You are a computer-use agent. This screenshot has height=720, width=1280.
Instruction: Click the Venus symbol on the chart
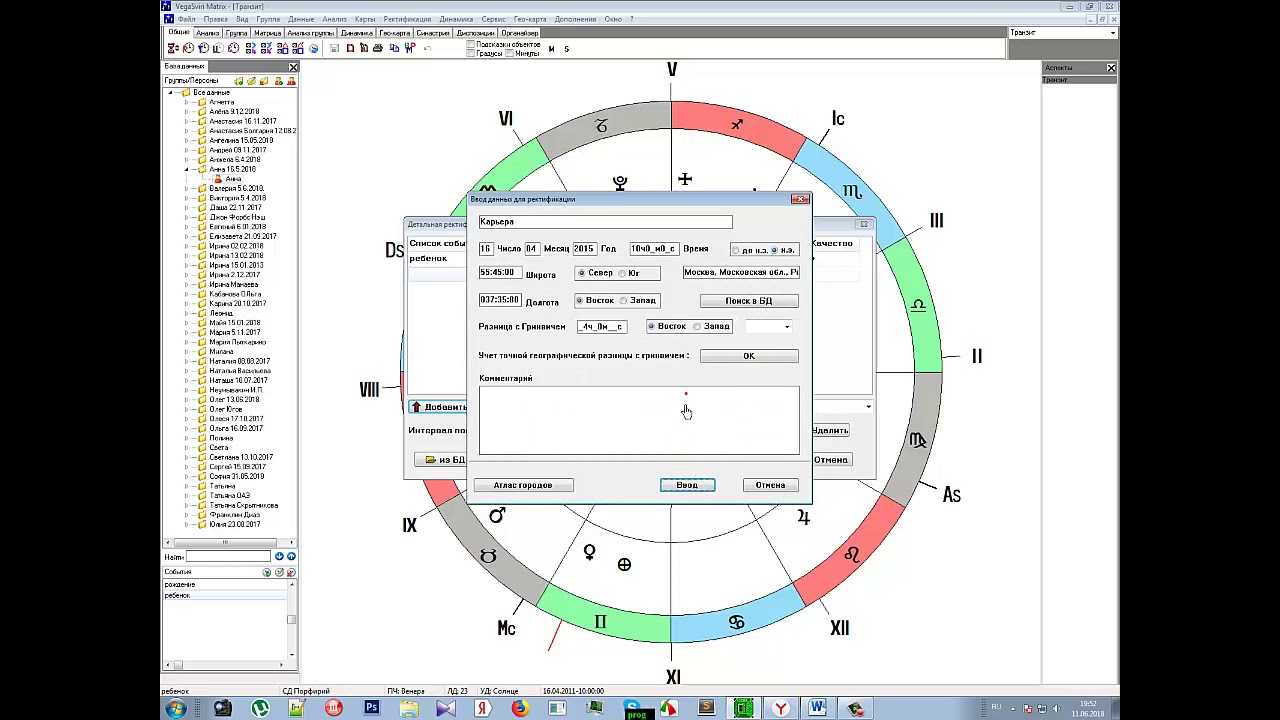point(590,552)
